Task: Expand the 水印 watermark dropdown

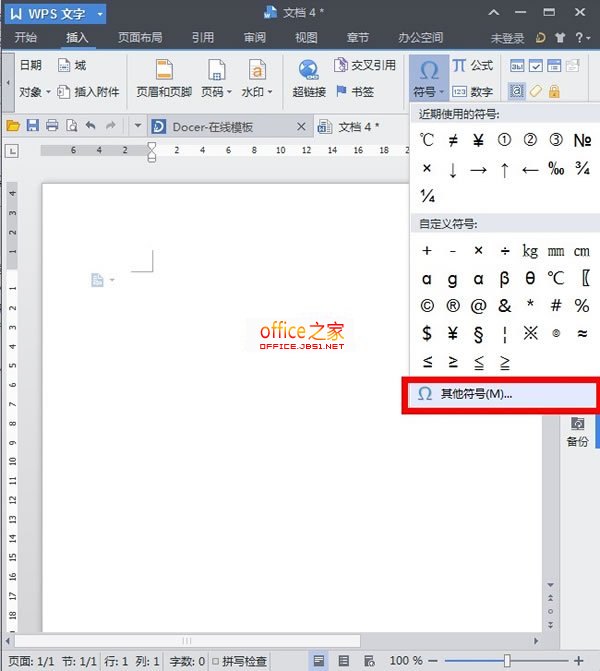Action: point(257,92)
